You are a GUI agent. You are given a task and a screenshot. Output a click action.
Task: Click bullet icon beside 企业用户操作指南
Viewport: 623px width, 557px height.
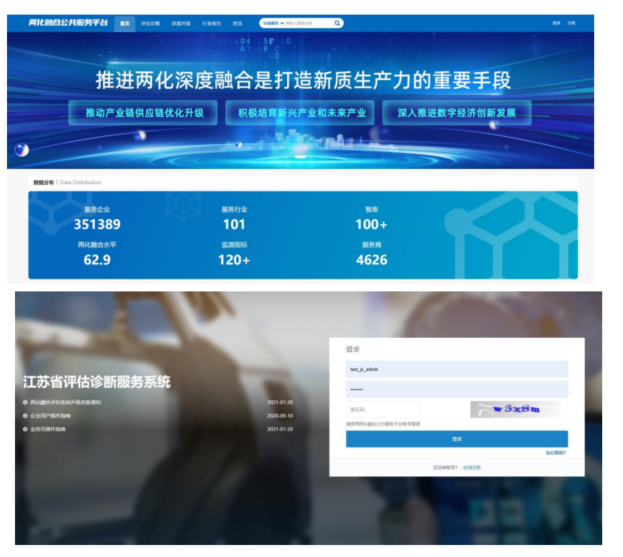click(x=25, y=415)
